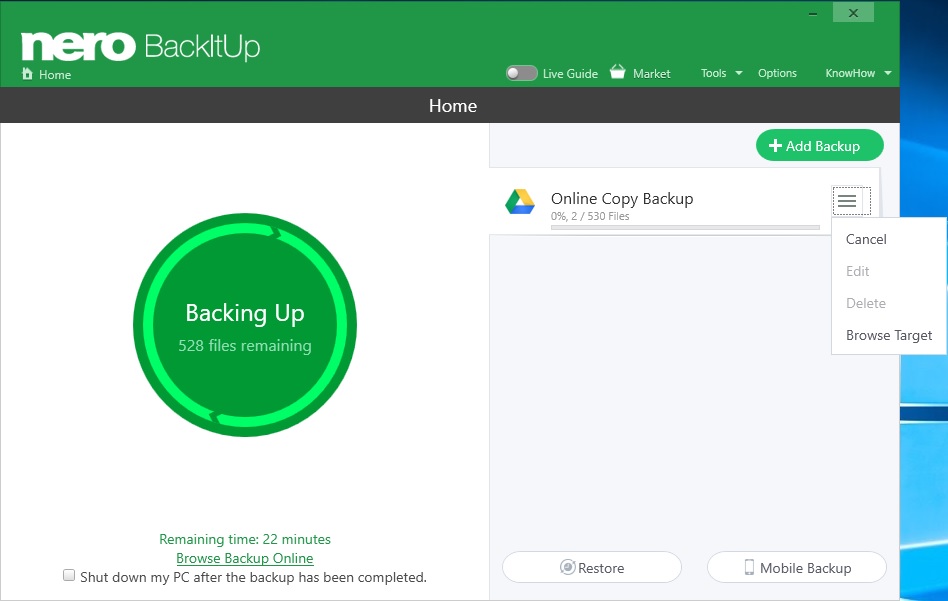Click the Restore circular arrow icon
The height and width of the screenshot is (601, 948).
567,567
